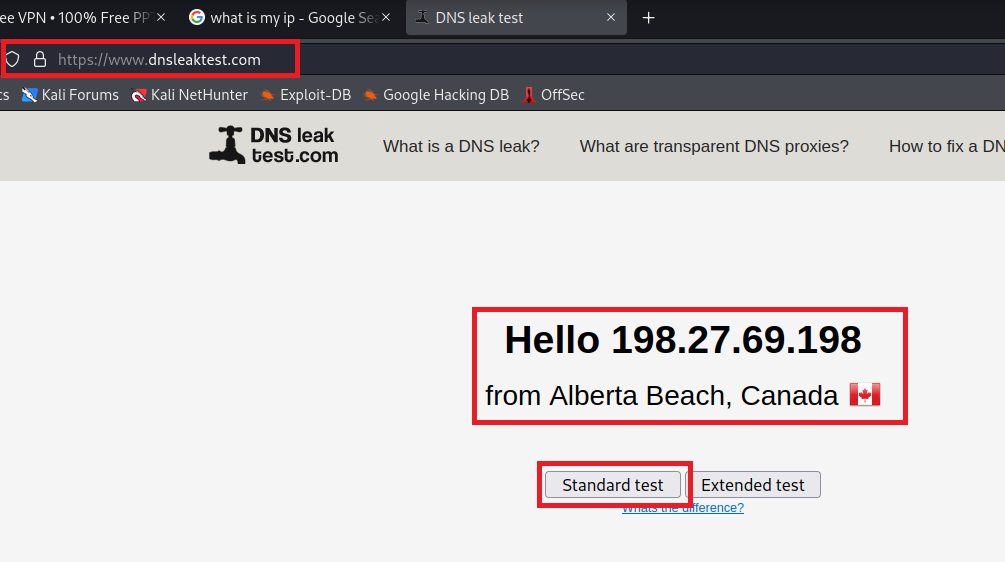Open the Kali NetHunter bookmark

pos(189,95)
